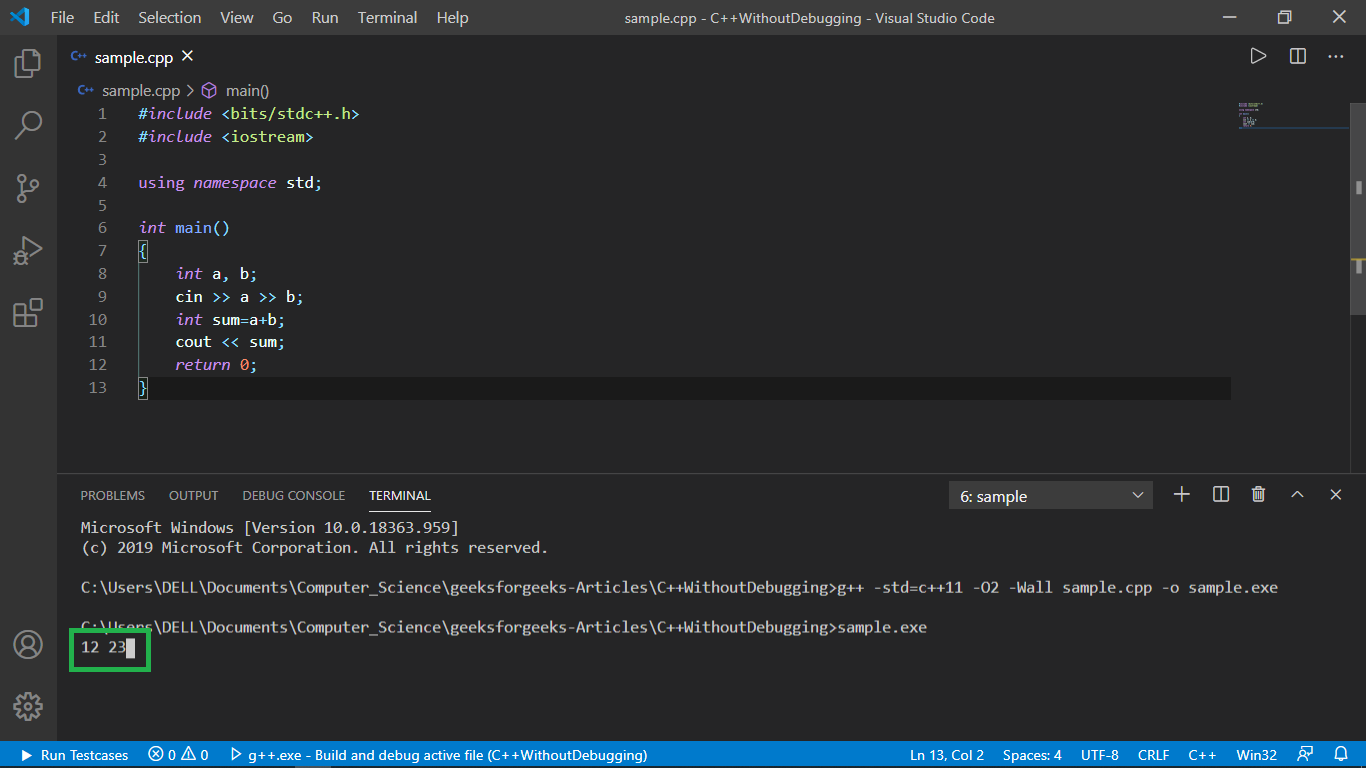This screenshot has width=1366, height=768.
Task: Maximize the panel with the up chevron
Action: (1297, 494)
